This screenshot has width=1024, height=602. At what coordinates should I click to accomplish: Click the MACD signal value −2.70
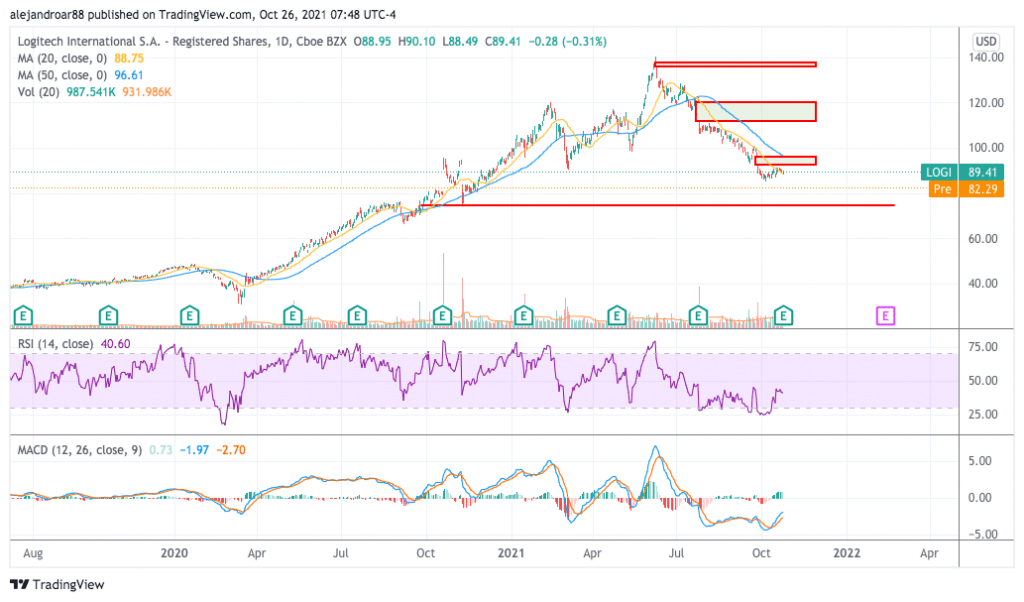tap(231, 451)
